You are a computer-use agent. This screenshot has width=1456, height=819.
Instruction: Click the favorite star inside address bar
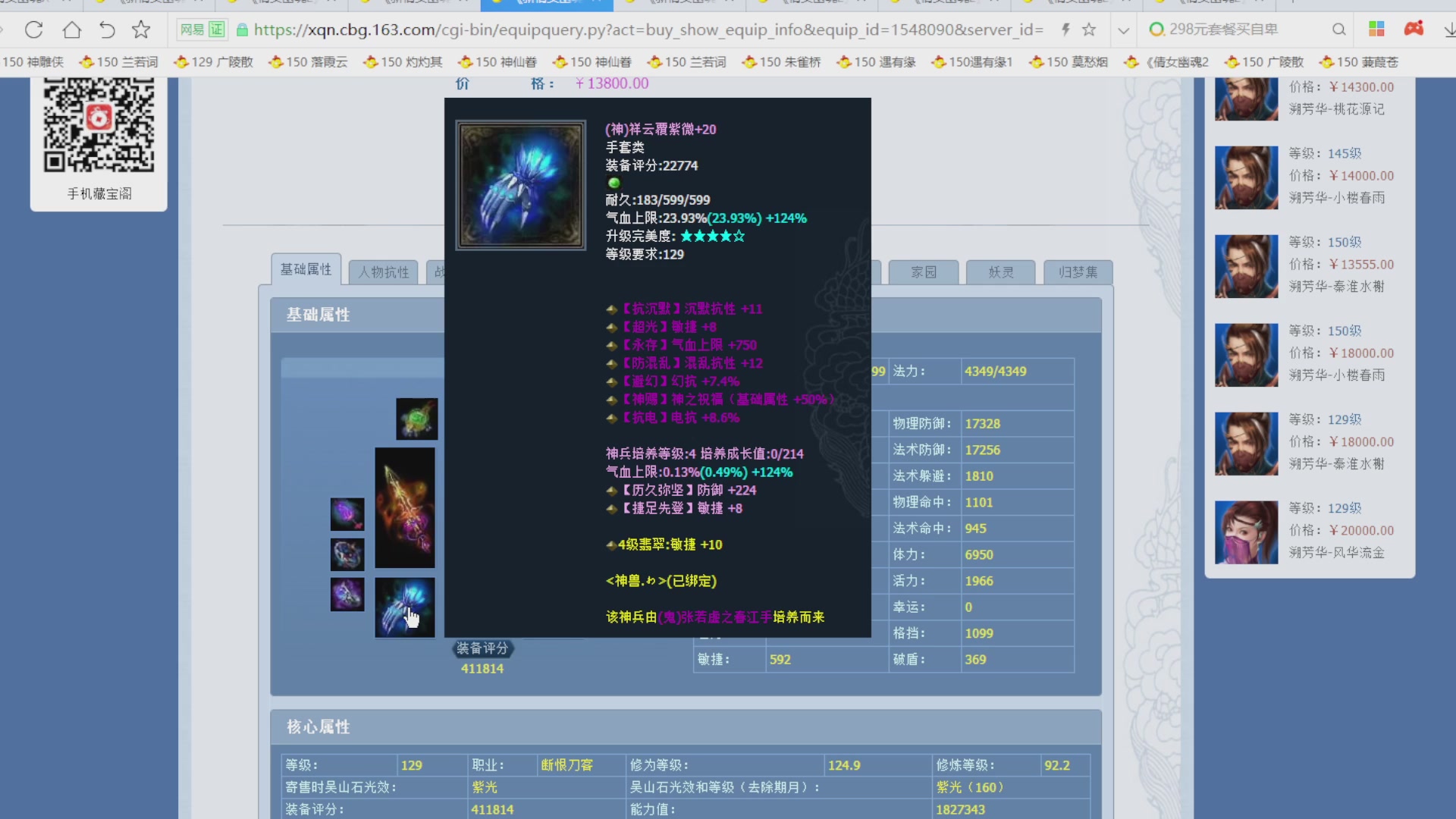[1089, 30]
